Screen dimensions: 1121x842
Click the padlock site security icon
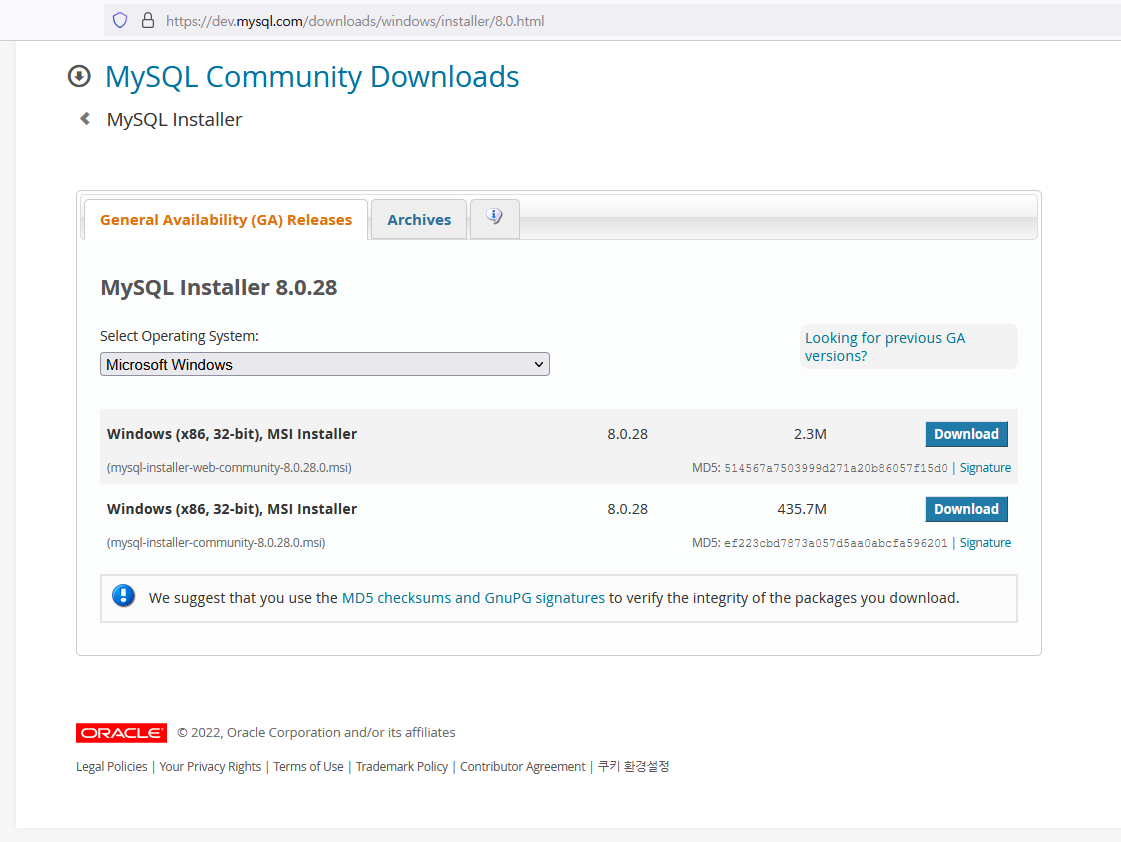click(148, 20)
